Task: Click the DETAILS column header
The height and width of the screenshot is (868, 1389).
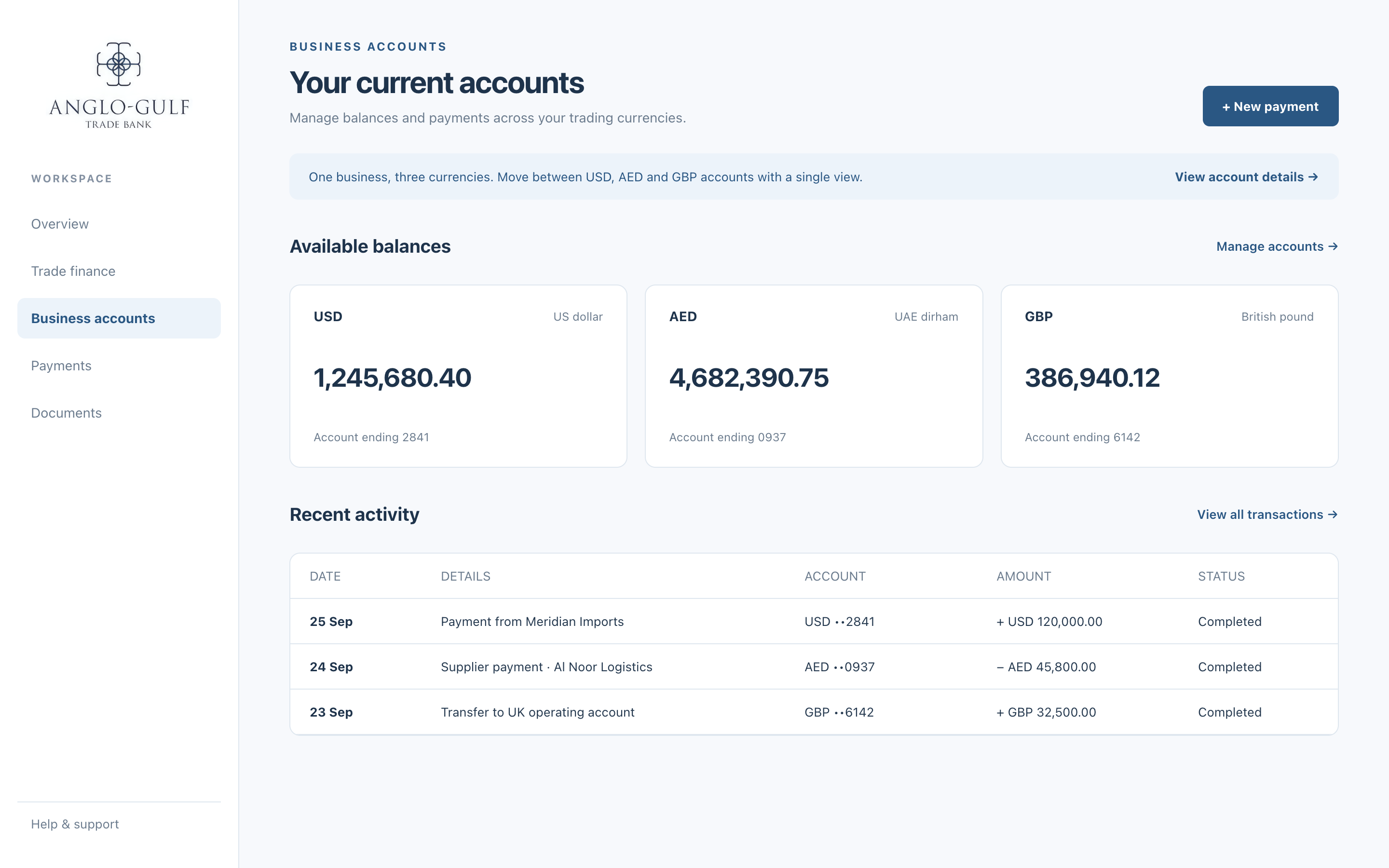Action: (465, 576)
